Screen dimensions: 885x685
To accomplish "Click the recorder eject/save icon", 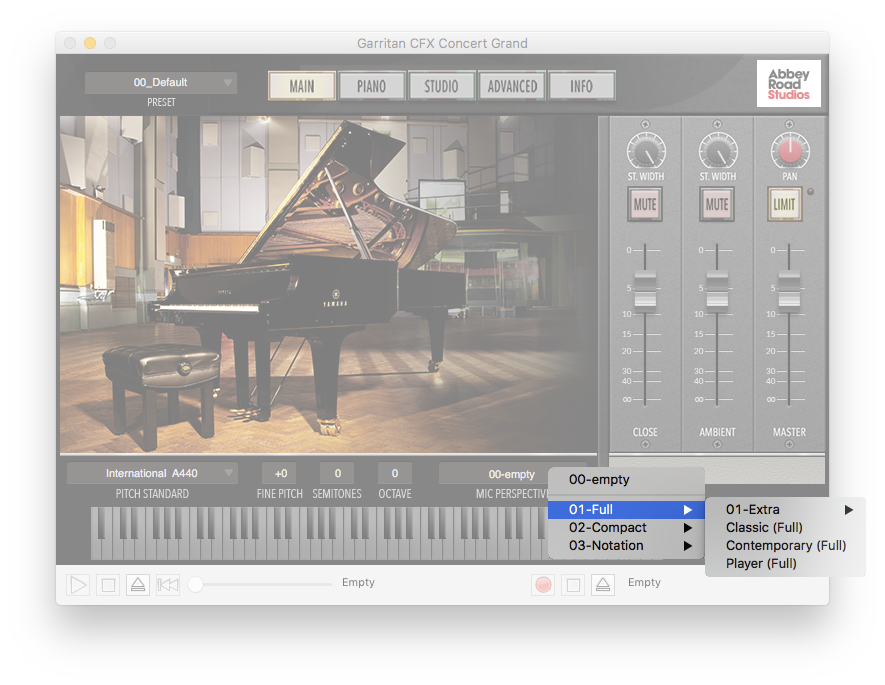I will (x=603, y=585).
